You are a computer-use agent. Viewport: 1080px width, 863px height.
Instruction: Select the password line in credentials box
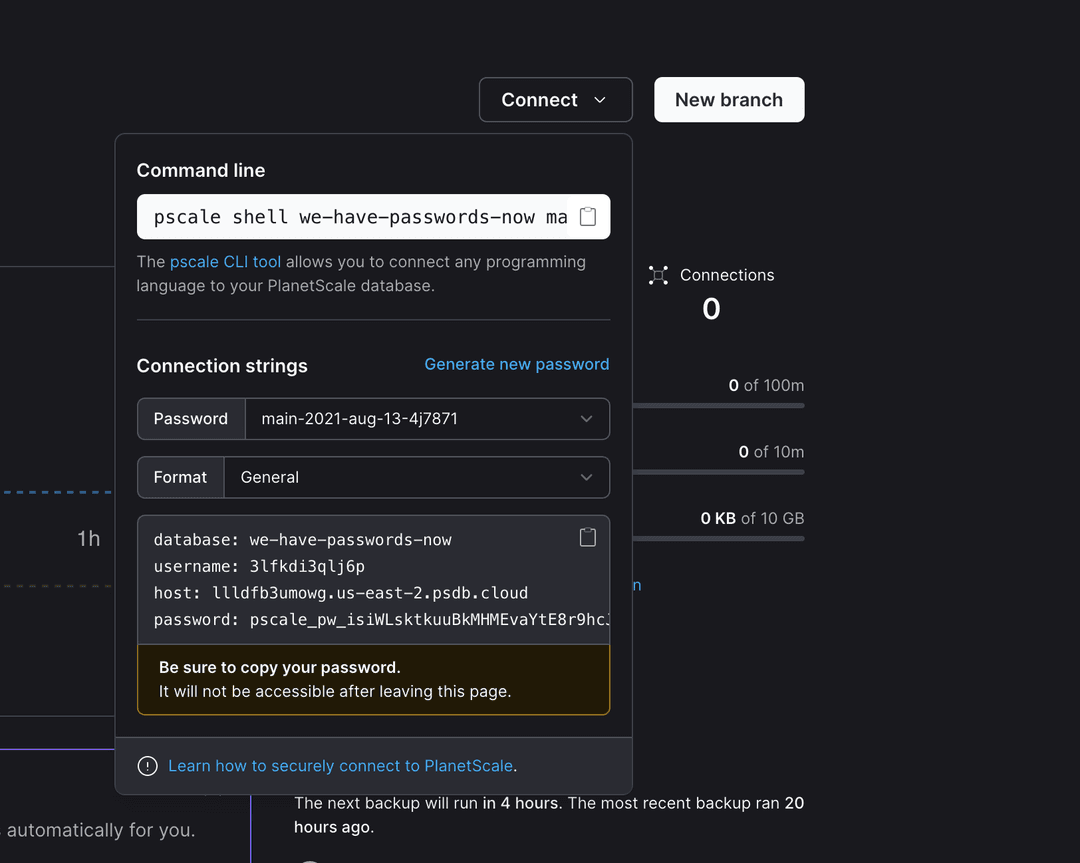[380, 620]
